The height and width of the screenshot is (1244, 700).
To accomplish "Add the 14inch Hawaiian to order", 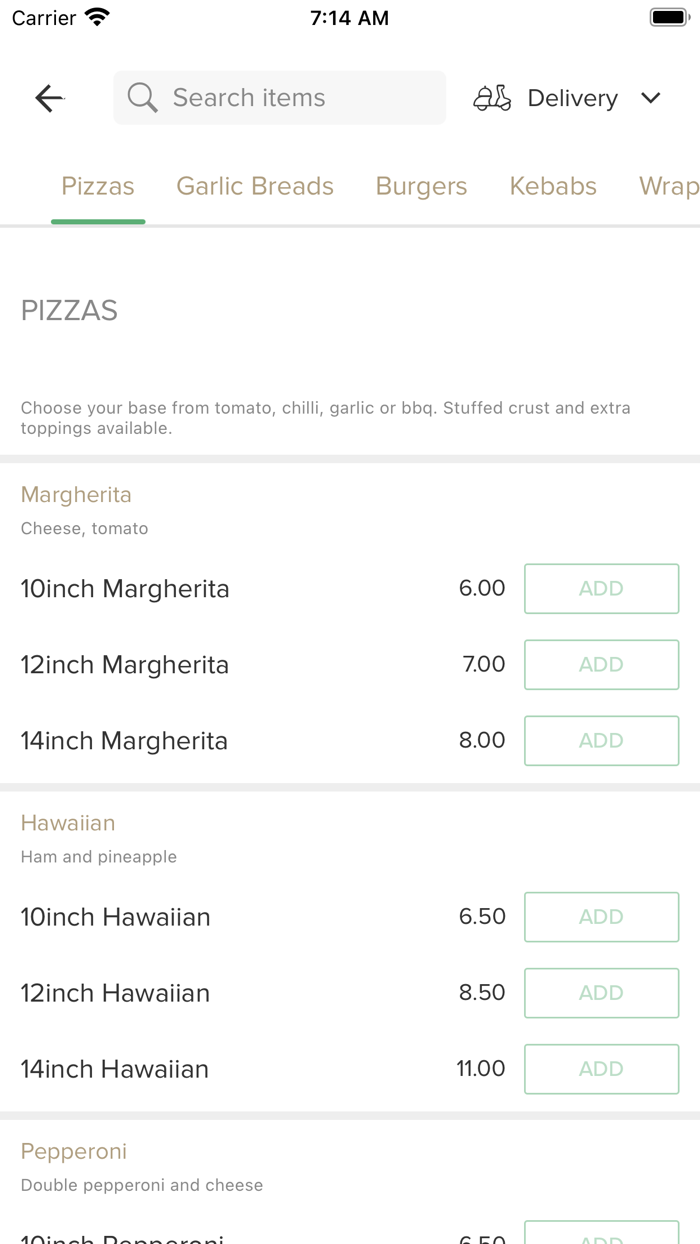I will point(601,1069).
